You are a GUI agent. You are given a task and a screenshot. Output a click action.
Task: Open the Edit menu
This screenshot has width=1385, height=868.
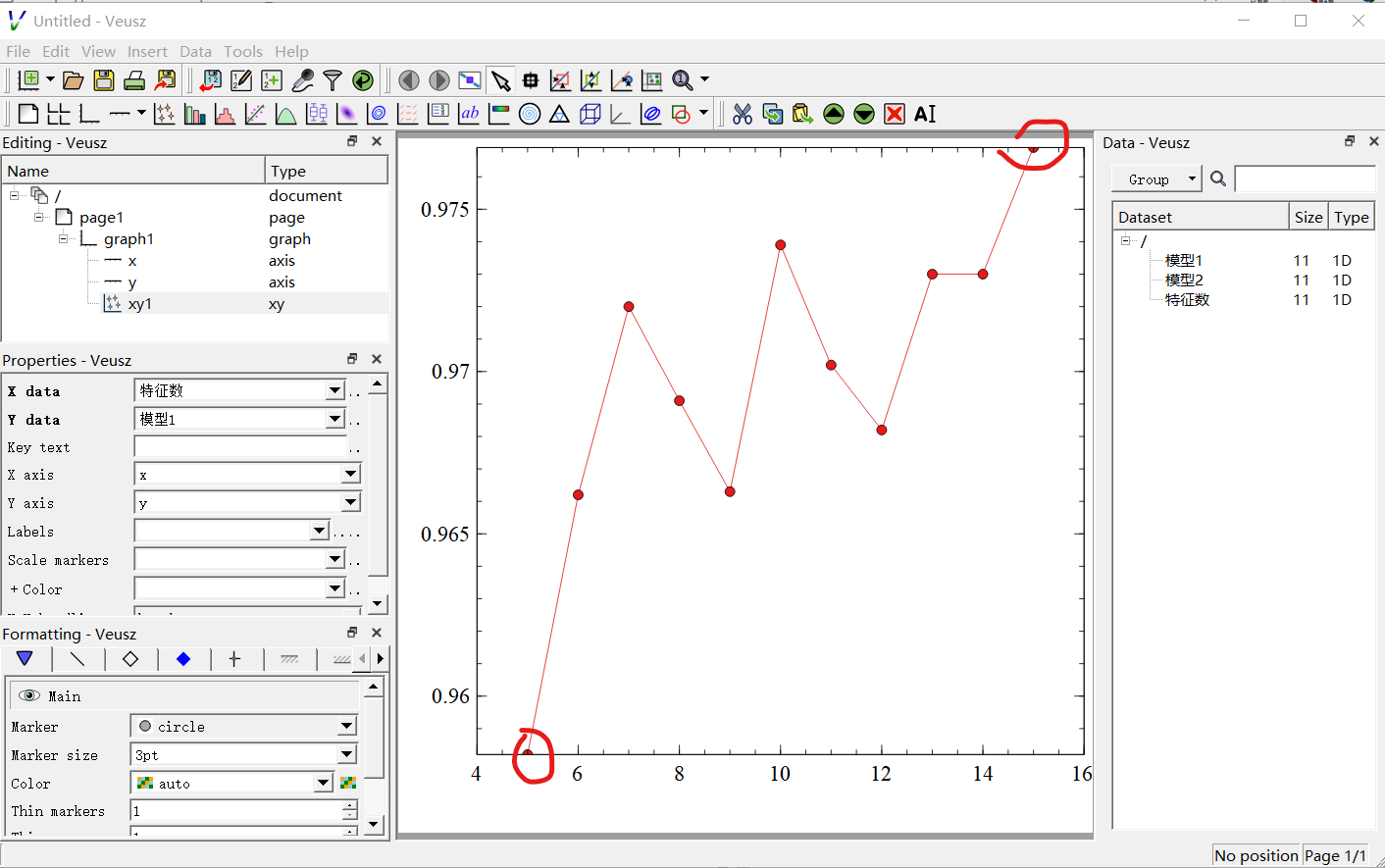coord(56,51)
